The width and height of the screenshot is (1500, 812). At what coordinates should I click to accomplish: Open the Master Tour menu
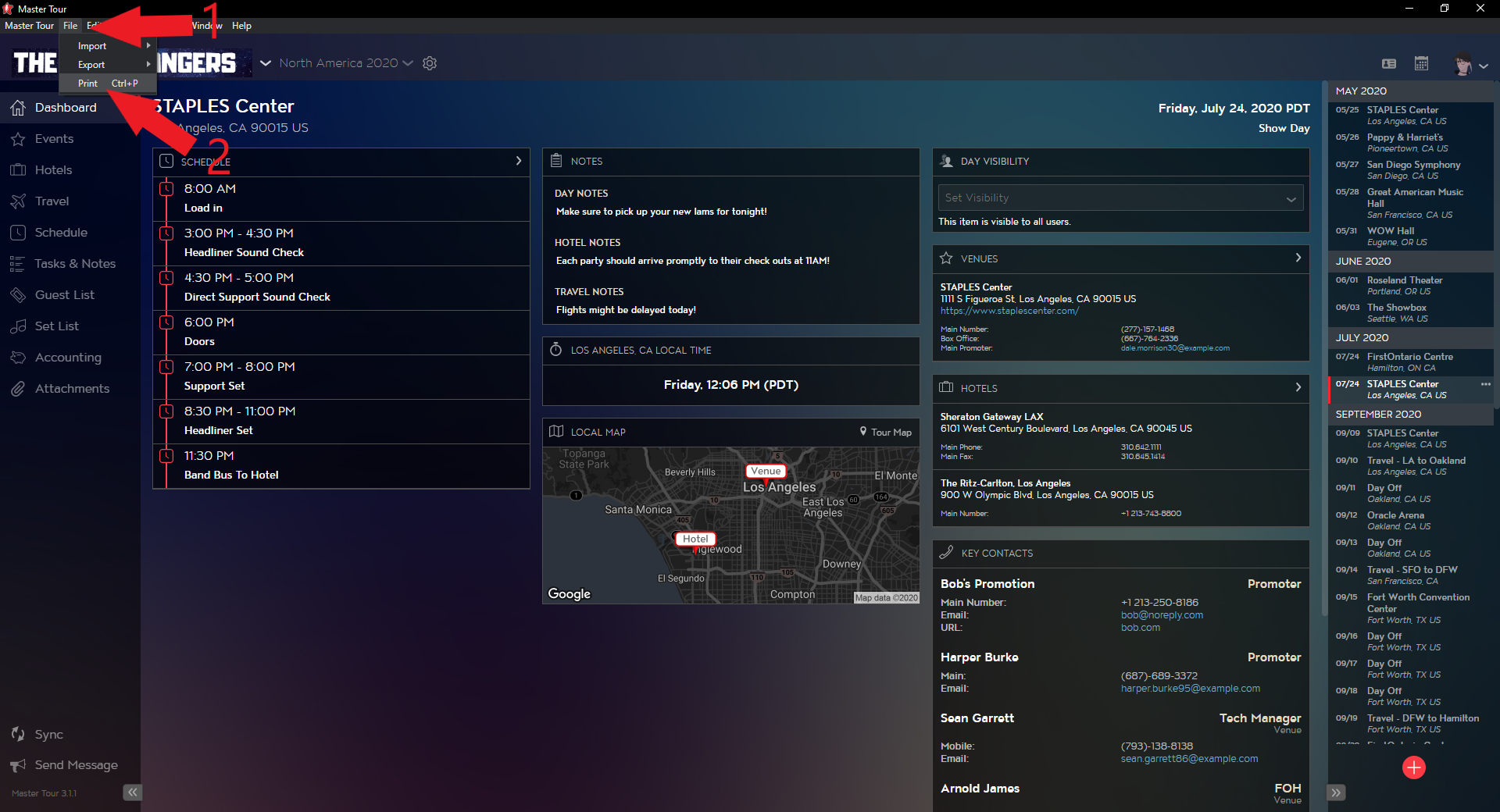30,26
